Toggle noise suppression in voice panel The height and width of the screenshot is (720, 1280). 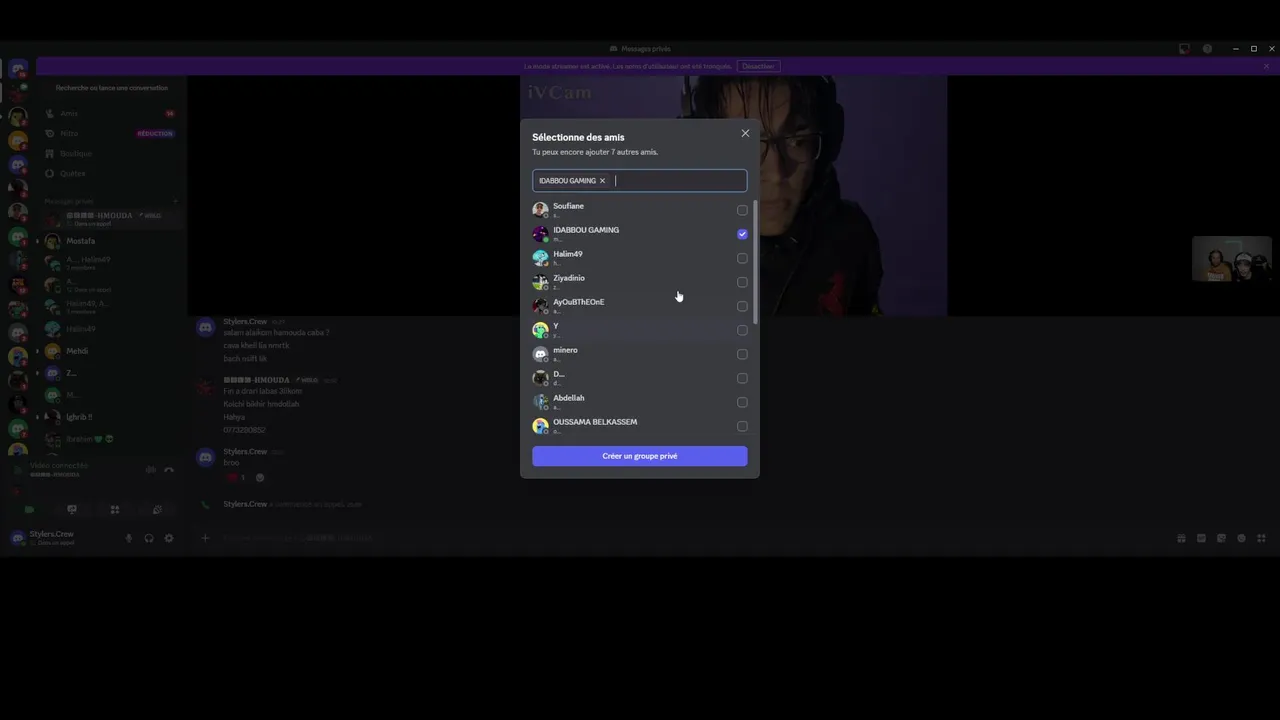coord(151,470)
